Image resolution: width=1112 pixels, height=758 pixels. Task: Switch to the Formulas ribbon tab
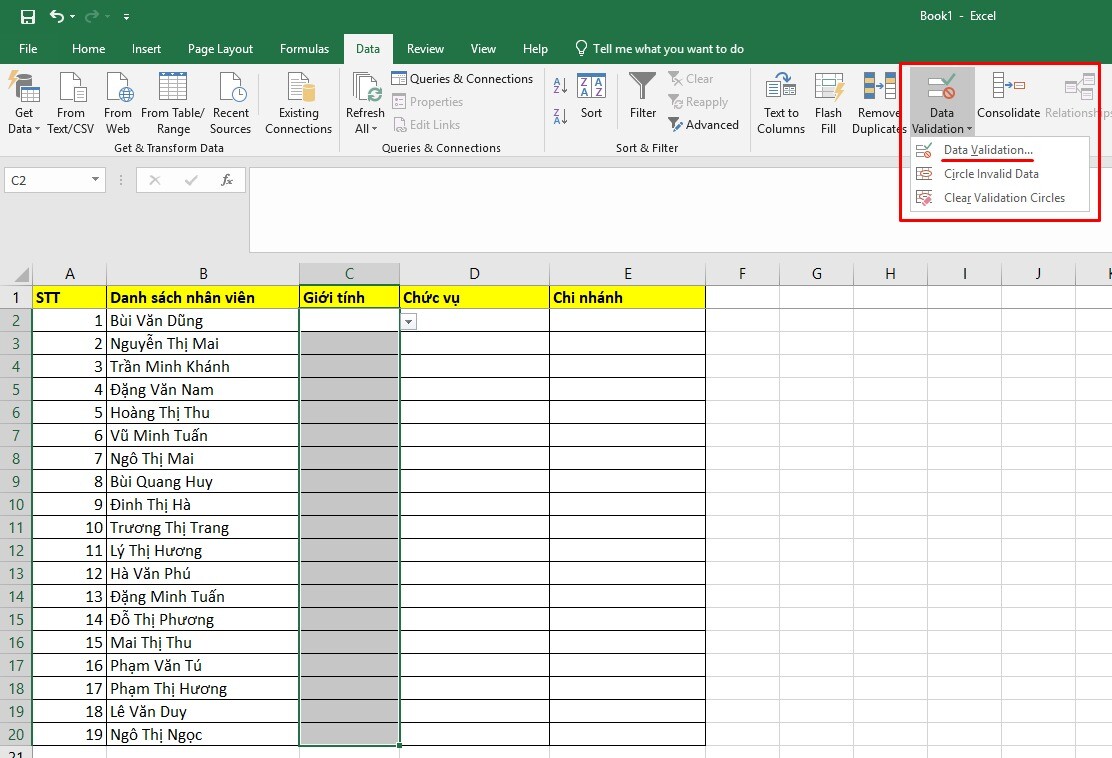tap(304, 48)
